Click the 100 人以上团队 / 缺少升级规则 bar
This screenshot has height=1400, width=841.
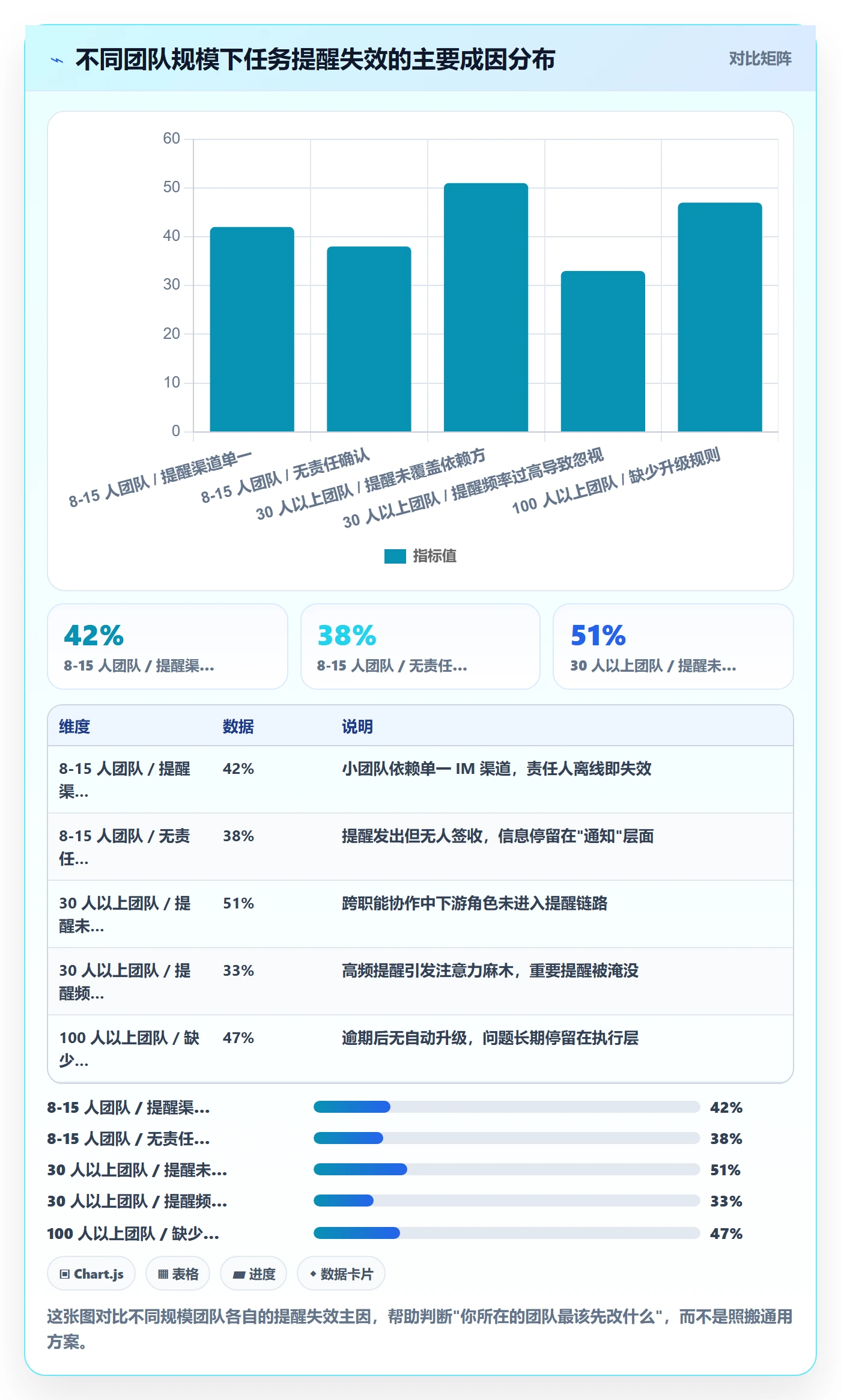(720, 317)
